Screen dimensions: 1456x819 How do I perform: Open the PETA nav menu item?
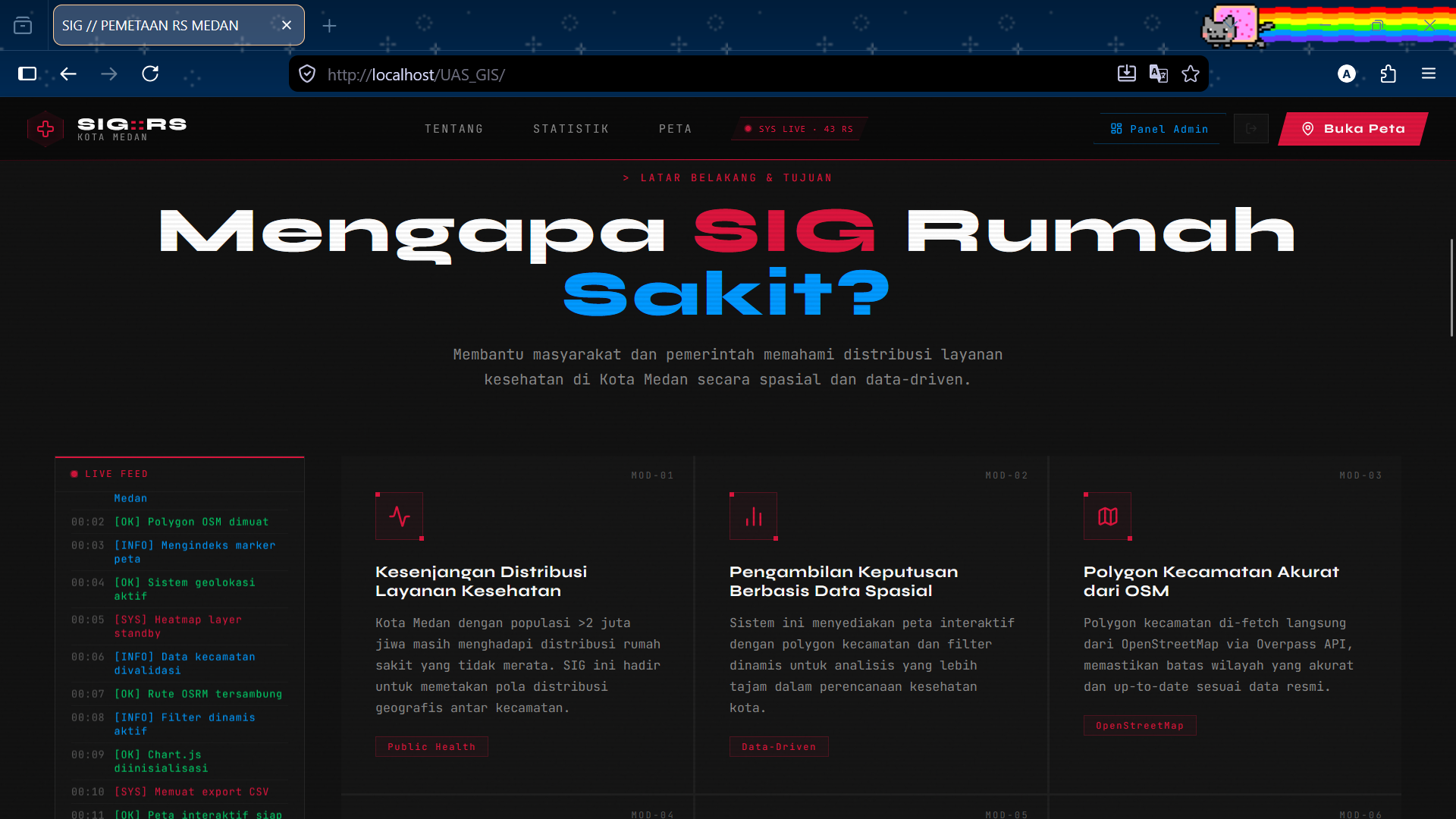(x=676, y=129)
